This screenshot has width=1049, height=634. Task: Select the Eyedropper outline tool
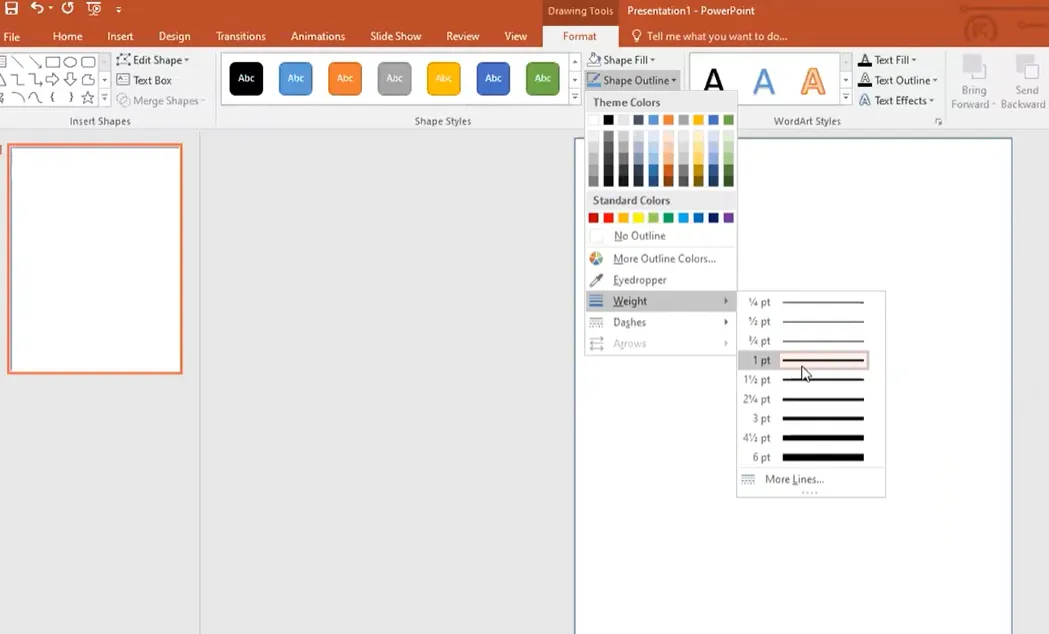point(639,280)
